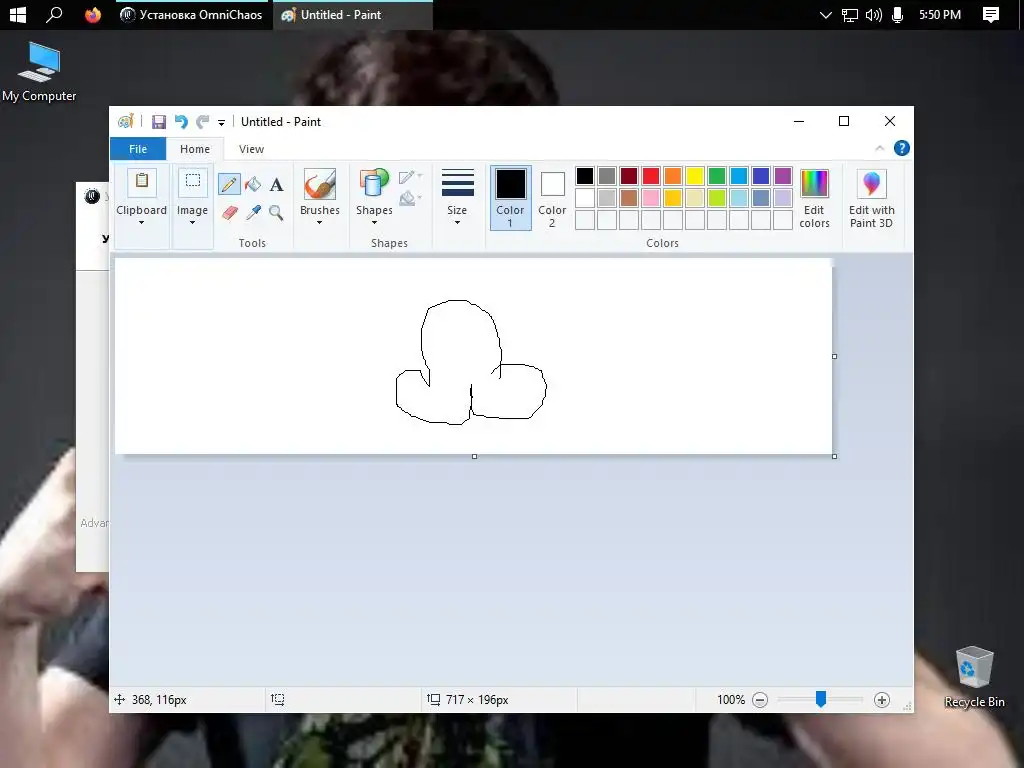The height and width of the screenshot is (768, 1024).
Task: Select the Text tool
Action: point(276,185)
